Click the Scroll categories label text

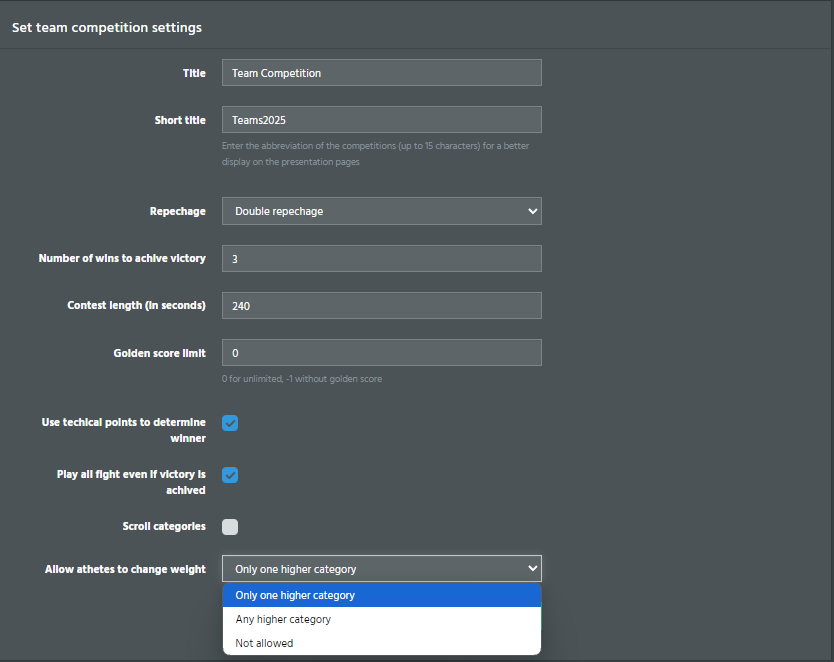pyautogui.click(x=164, y=526)
